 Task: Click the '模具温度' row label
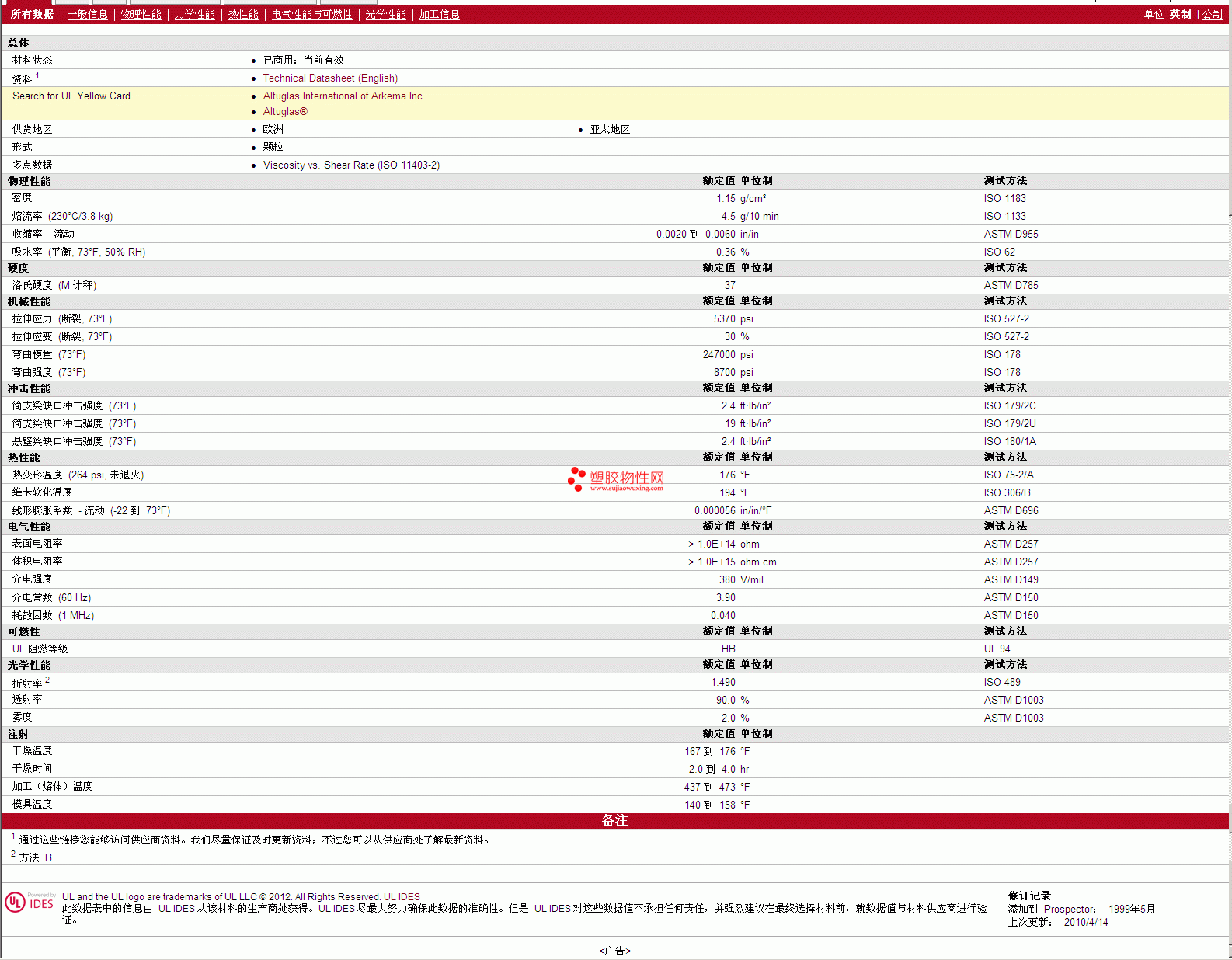tap(32, 805)
